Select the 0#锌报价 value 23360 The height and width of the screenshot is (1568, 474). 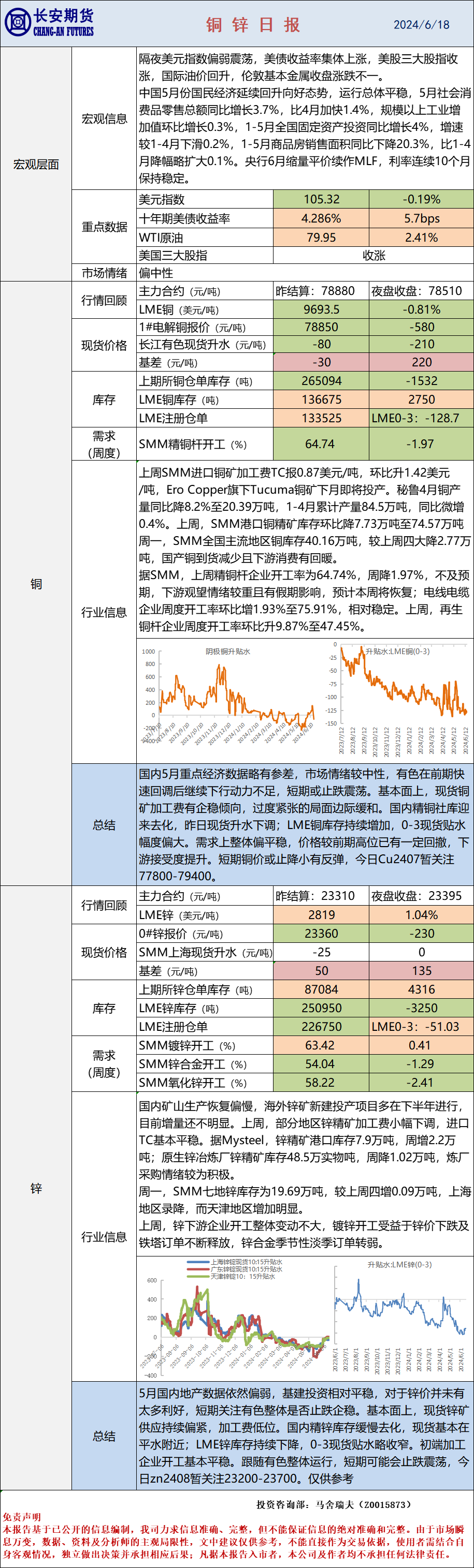(321, 934)
